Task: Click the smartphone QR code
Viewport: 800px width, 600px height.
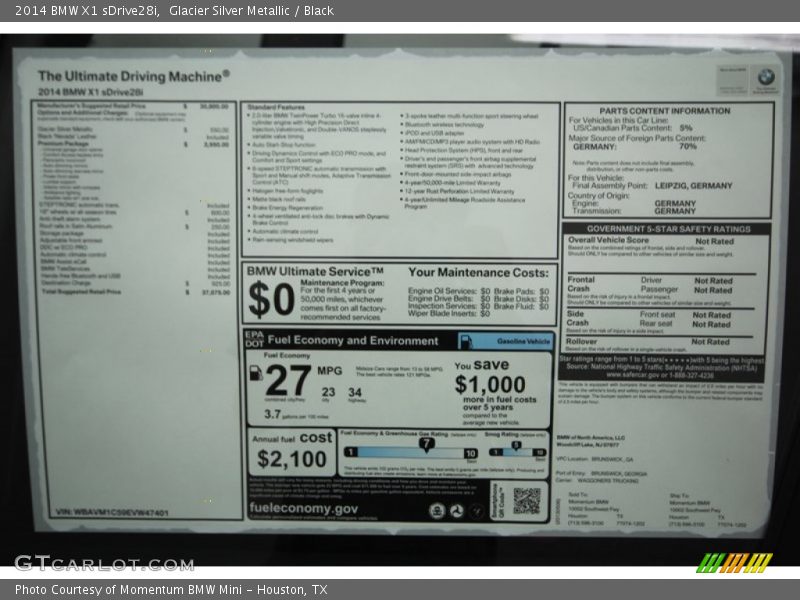Action: coord(526,500)
